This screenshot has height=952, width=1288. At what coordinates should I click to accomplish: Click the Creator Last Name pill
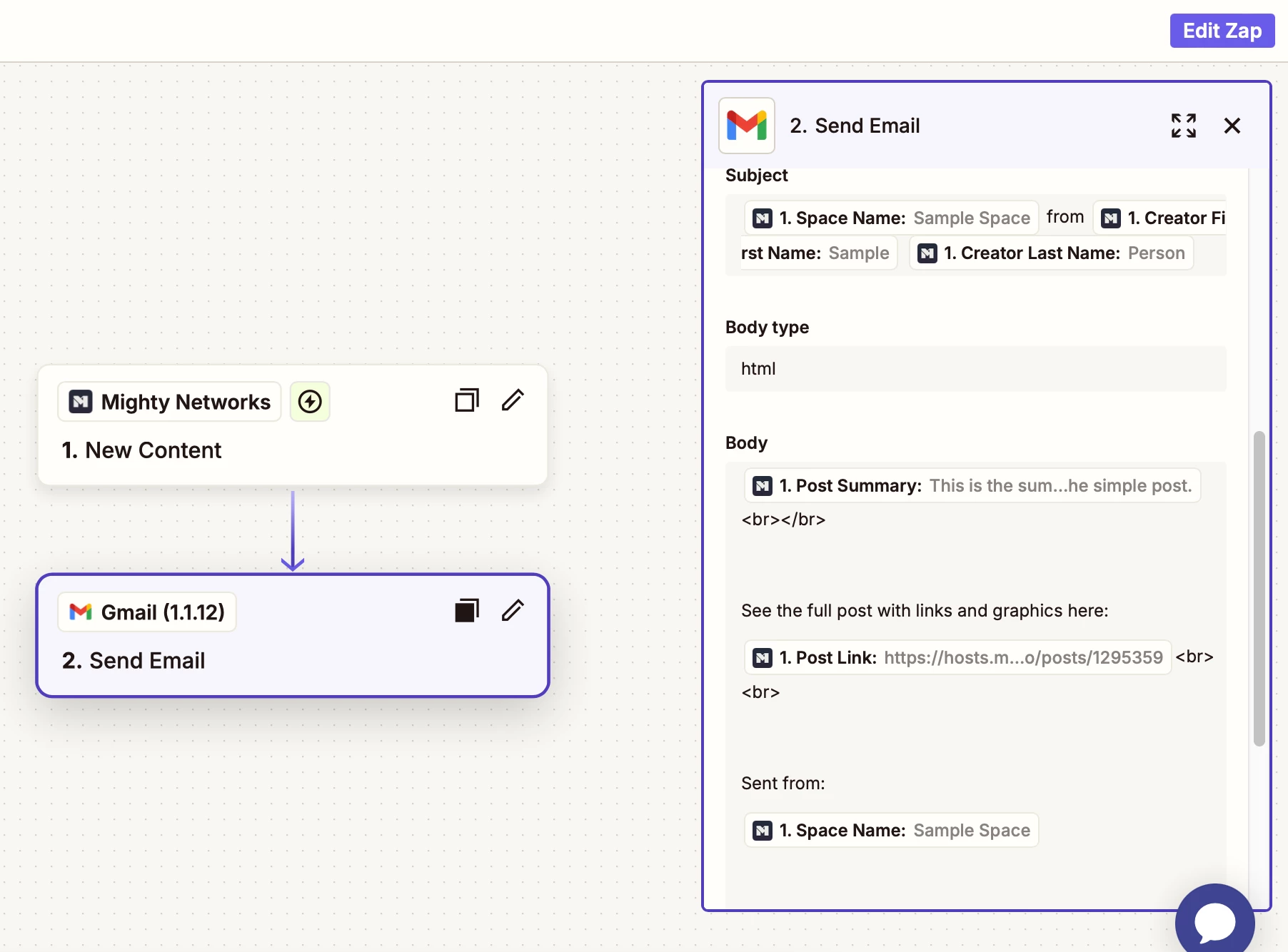click(x=1051, y=253)
